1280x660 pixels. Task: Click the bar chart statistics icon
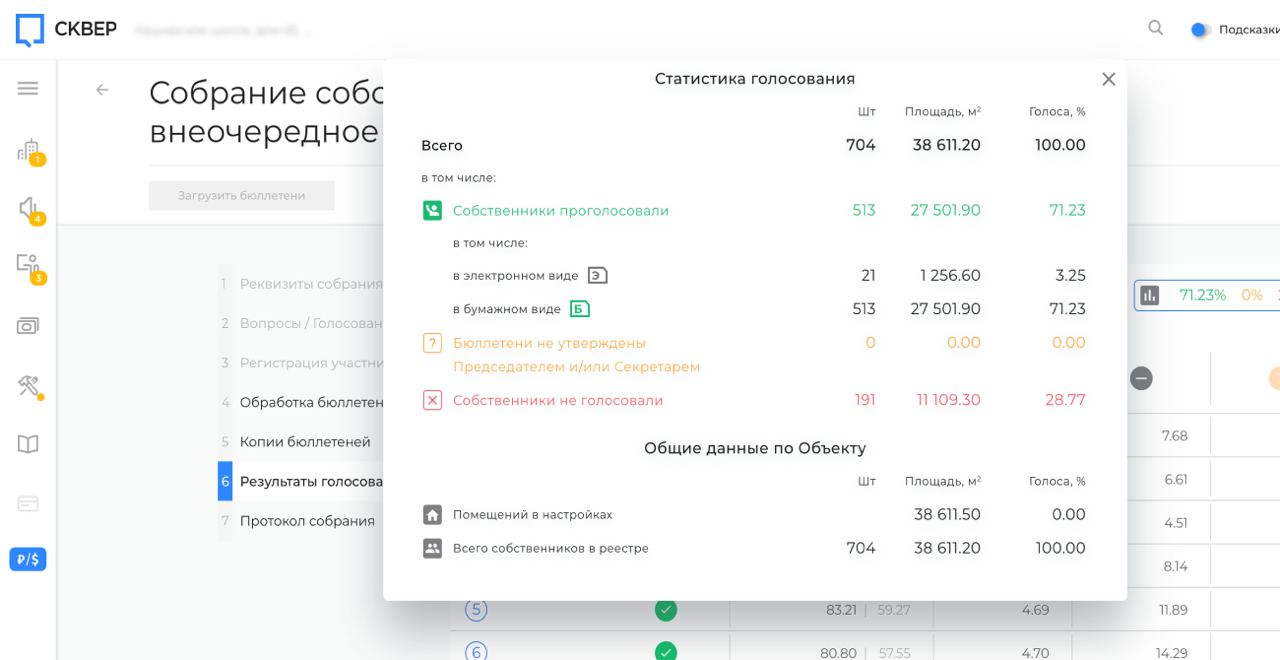pyautogui.click(x=1150, y=295)
